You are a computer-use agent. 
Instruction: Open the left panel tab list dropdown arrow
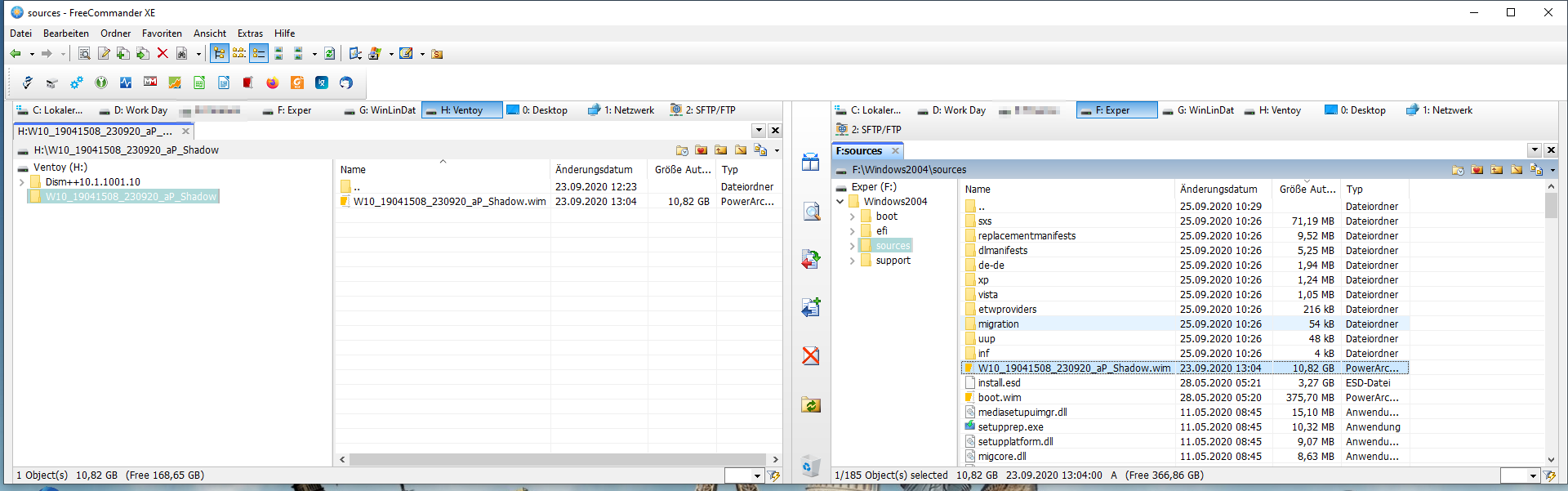(x=759, y=131)
